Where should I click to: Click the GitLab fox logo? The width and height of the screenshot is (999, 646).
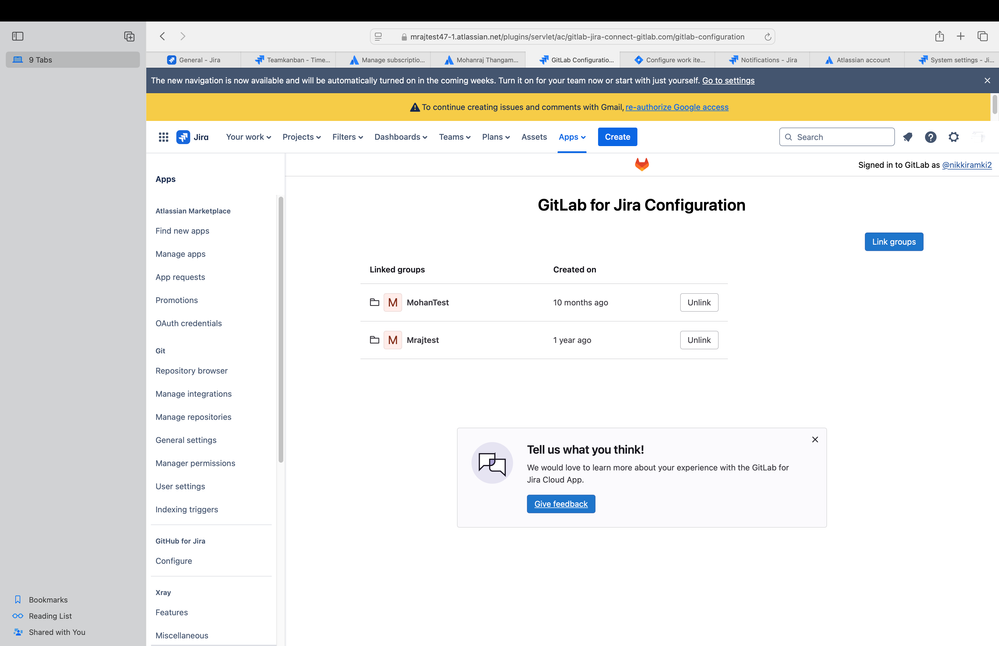[x=642, y=164]
